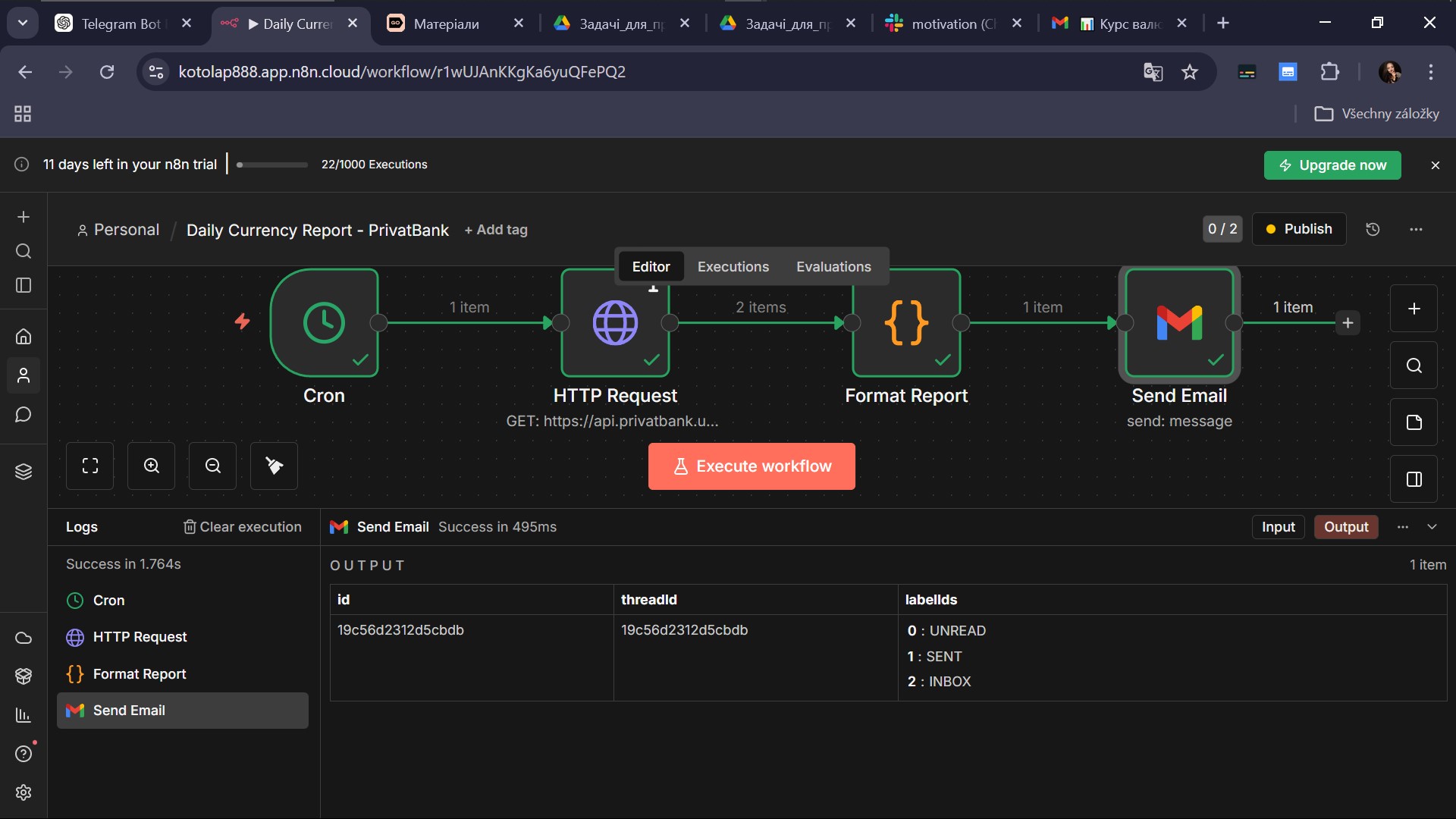Open the HTTP Request node
Screen dimensions: 1456x819
tap(615, 322)
